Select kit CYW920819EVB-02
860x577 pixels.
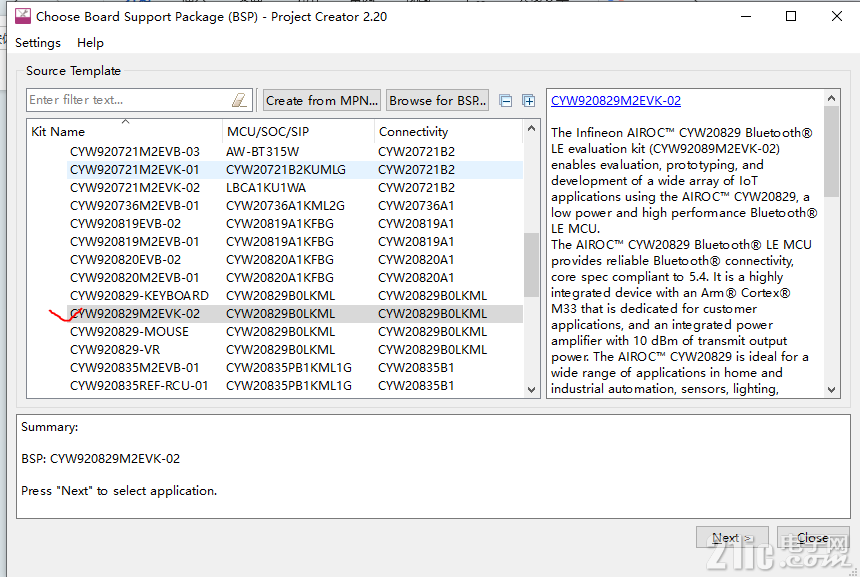click(126, 224)
